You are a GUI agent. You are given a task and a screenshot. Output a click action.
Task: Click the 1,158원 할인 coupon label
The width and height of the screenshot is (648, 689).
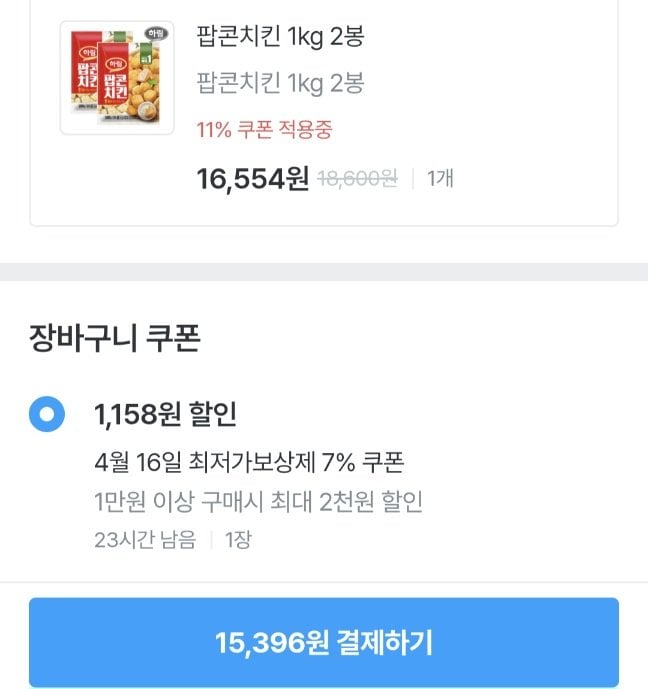(x=166, y=414)
